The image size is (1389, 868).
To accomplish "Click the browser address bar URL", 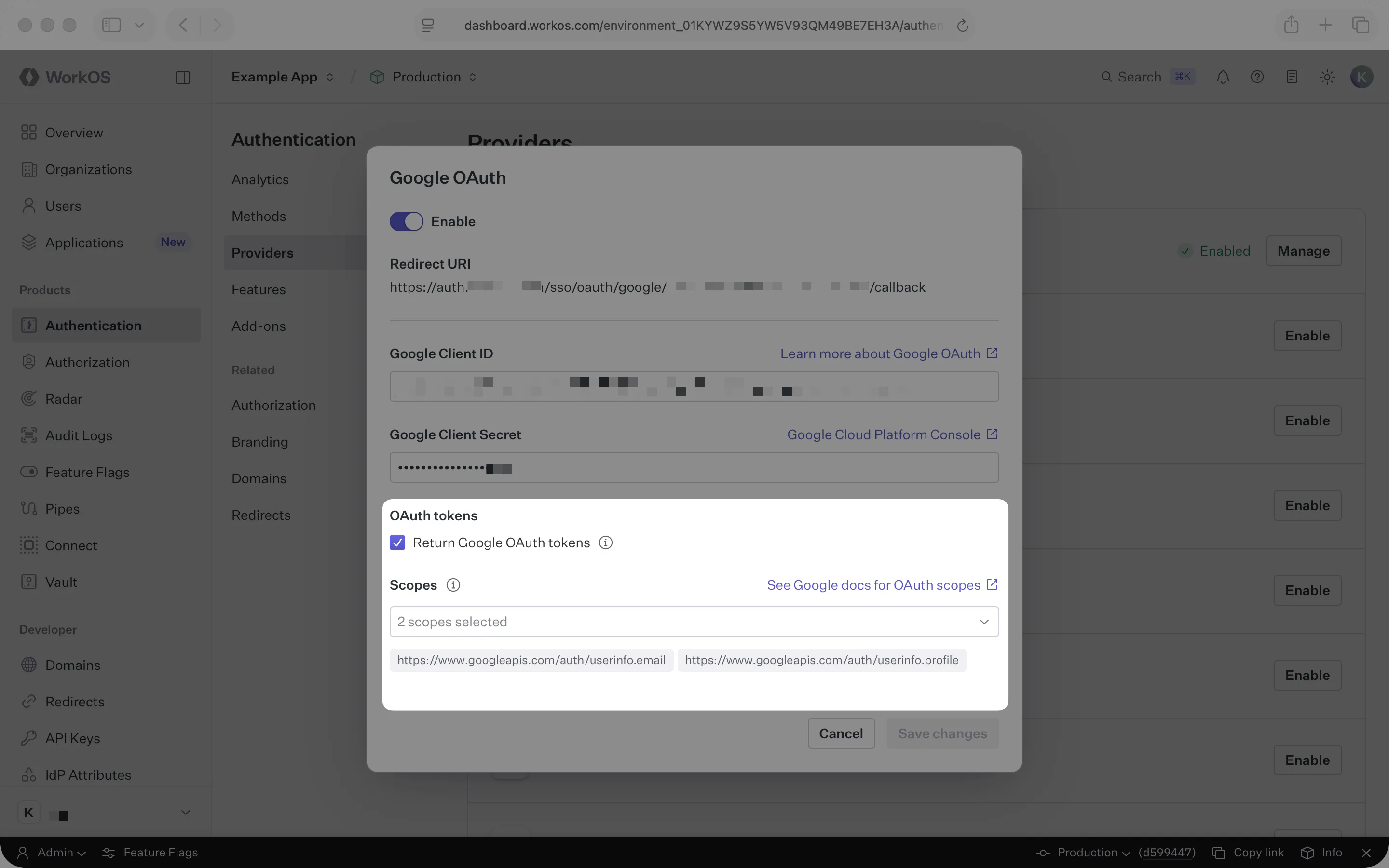I will click(703, 25).
